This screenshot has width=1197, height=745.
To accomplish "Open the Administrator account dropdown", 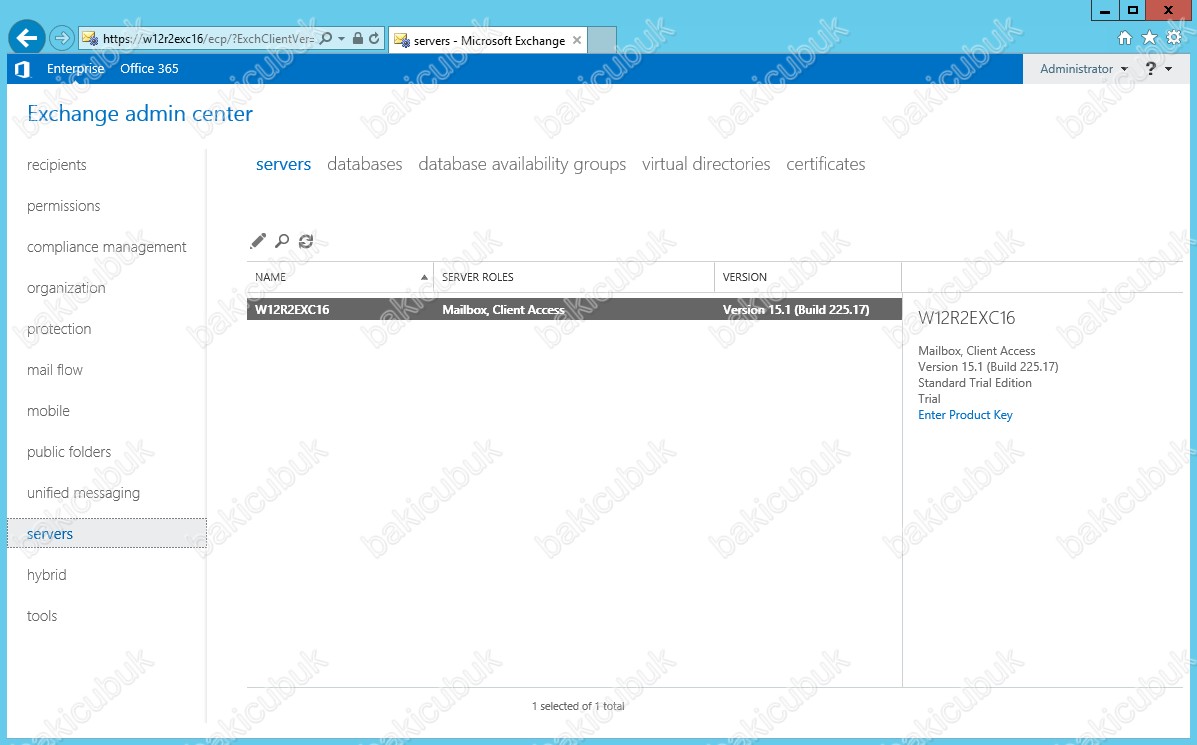I will (x=1083, y=69).
